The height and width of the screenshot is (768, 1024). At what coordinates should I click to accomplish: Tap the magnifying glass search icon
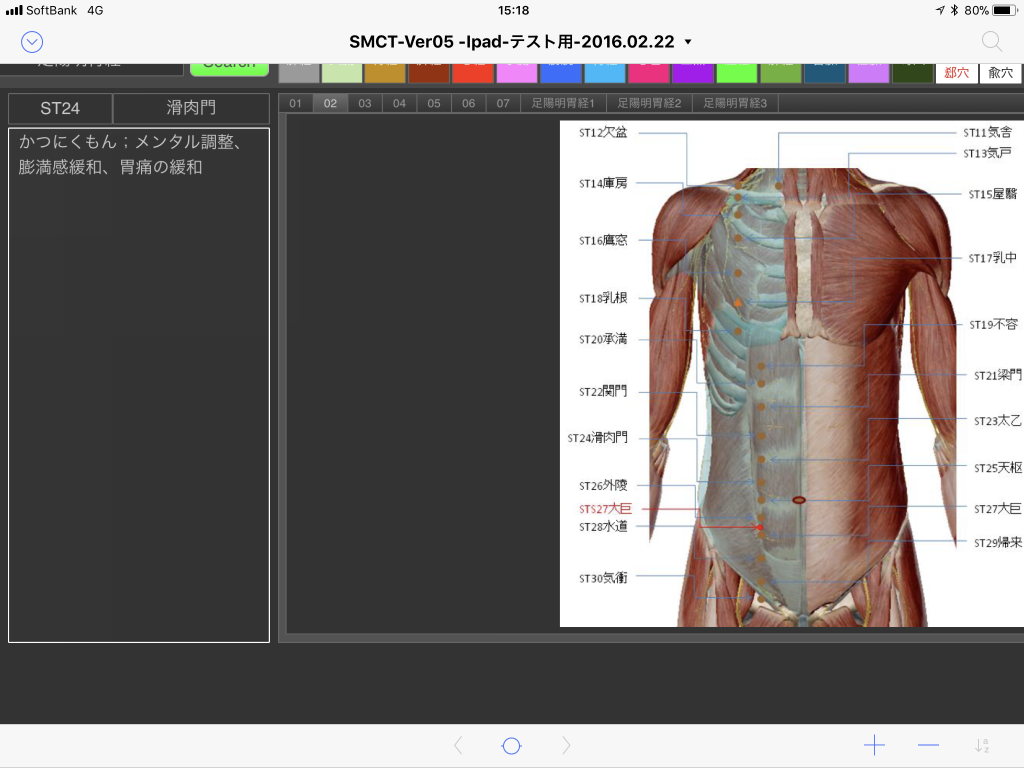[x=991, y=41]
